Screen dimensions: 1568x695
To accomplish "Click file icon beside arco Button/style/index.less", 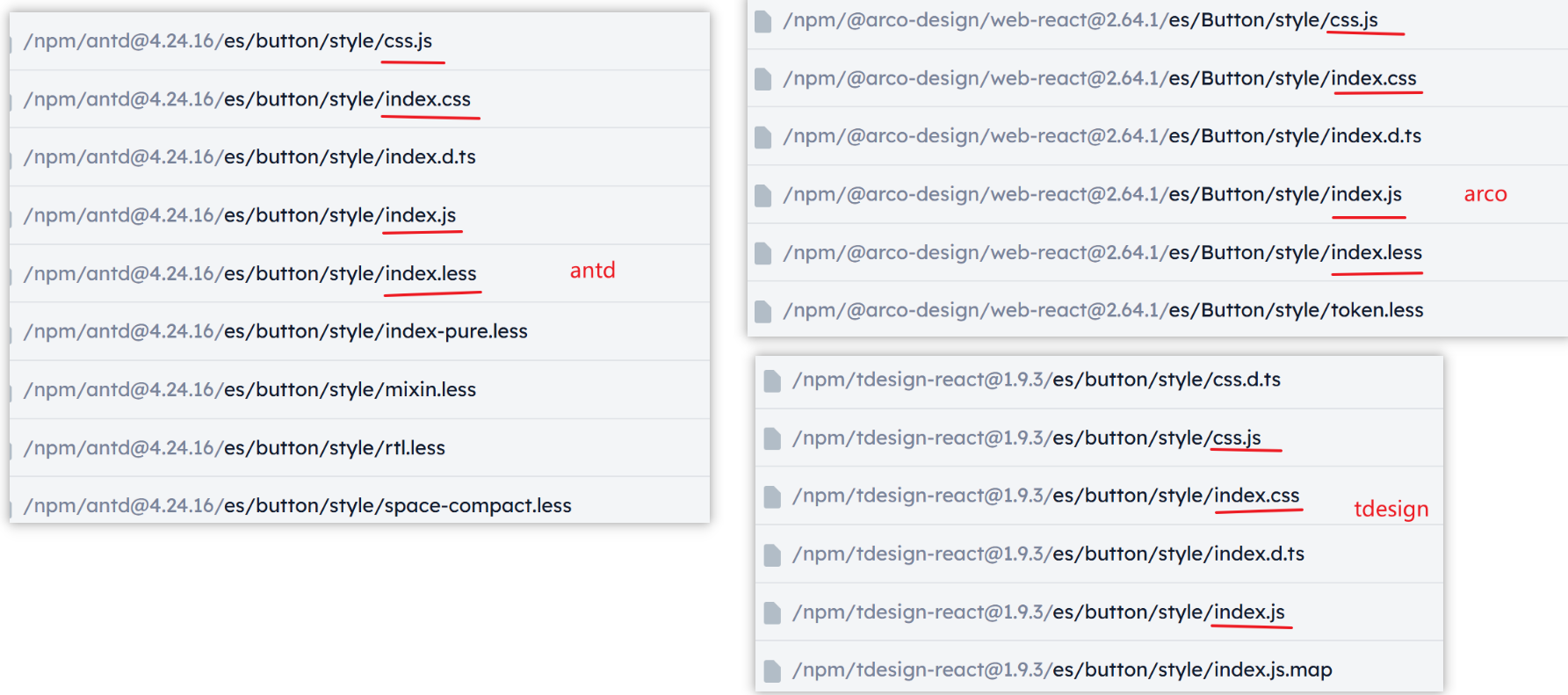I will point(763,253).
